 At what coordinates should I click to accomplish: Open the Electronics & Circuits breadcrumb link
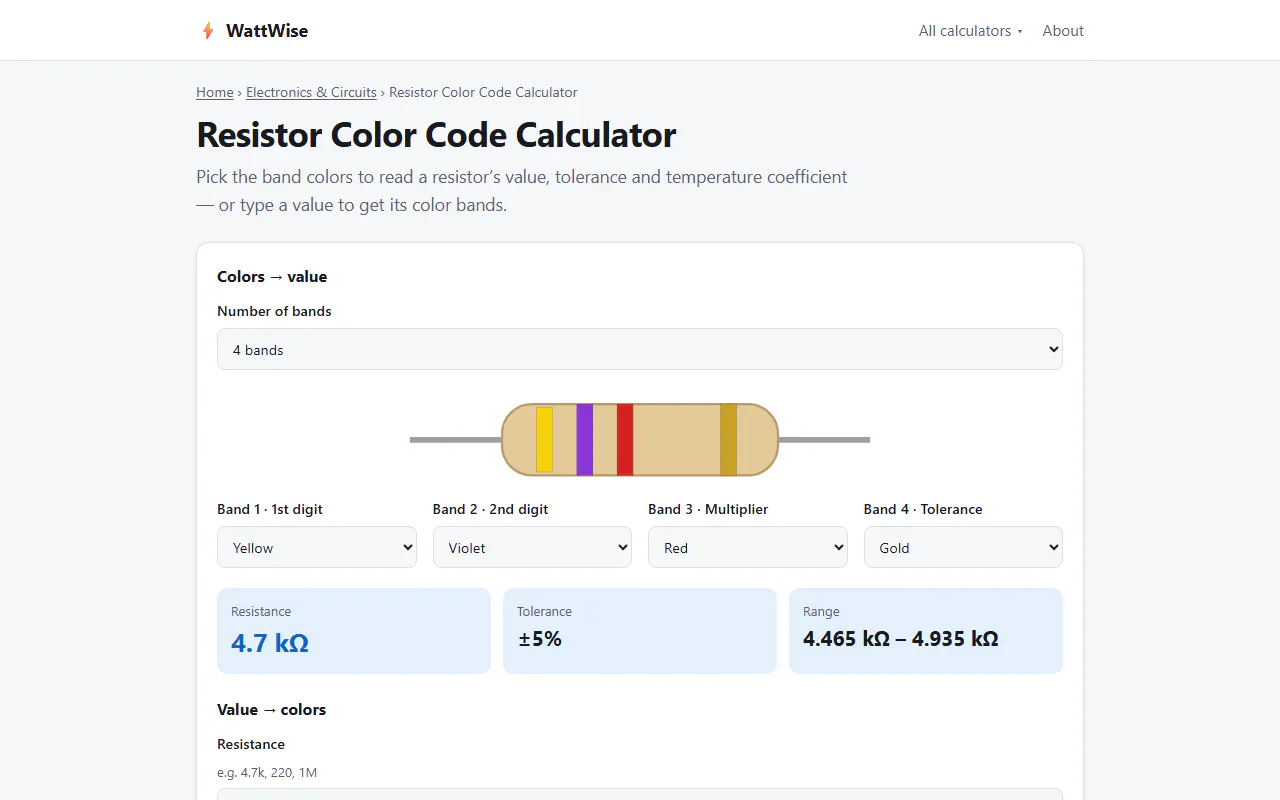(x=311, y=92)
